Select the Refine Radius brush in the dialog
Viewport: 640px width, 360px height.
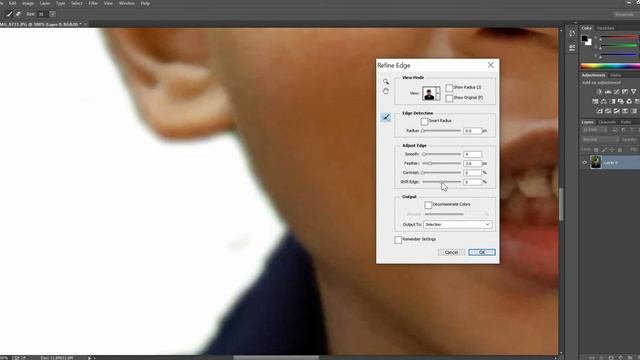[386, 118]
